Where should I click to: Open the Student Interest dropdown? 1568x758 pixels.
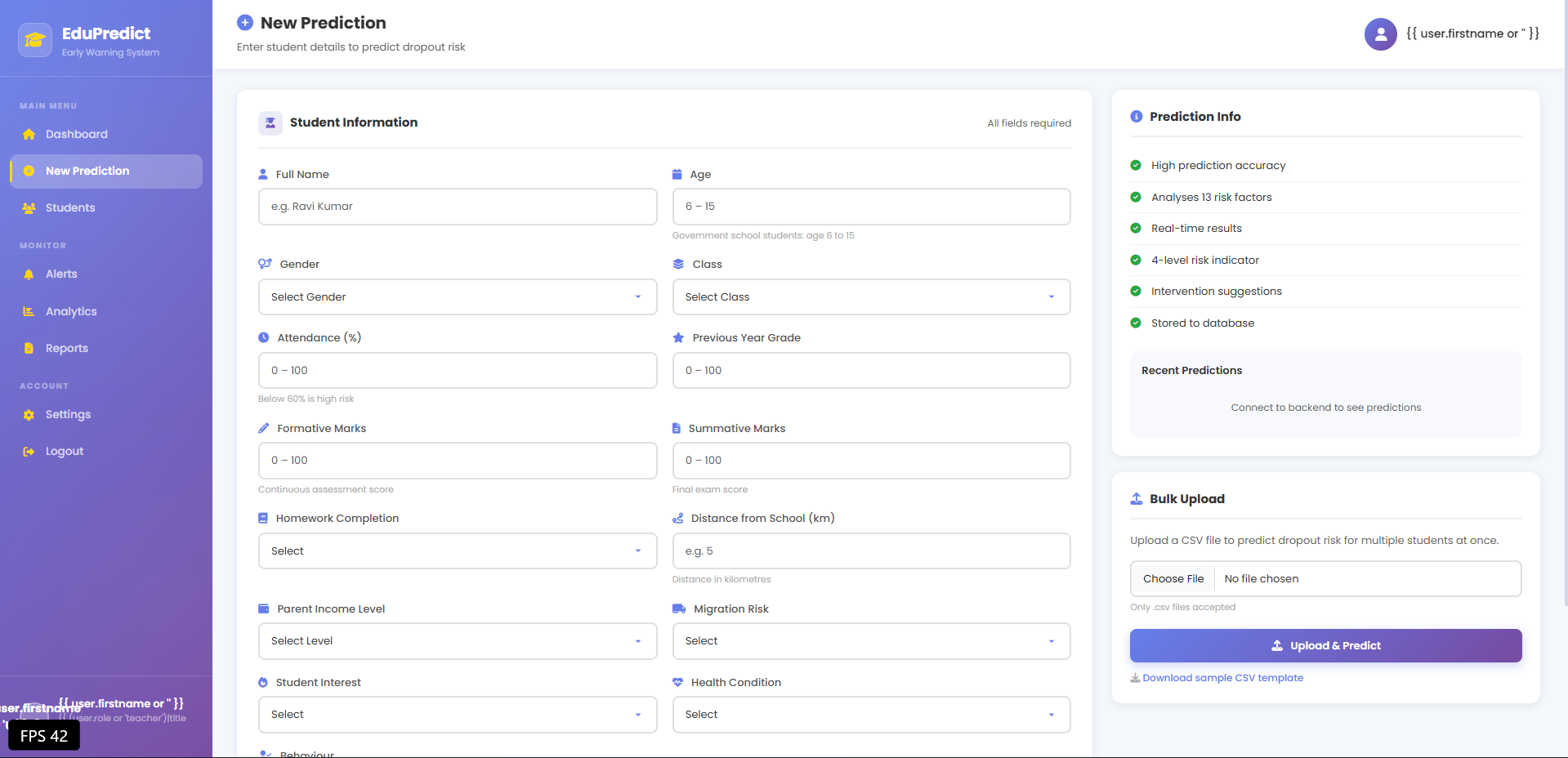pyautogui.click(x=458, y=715)
